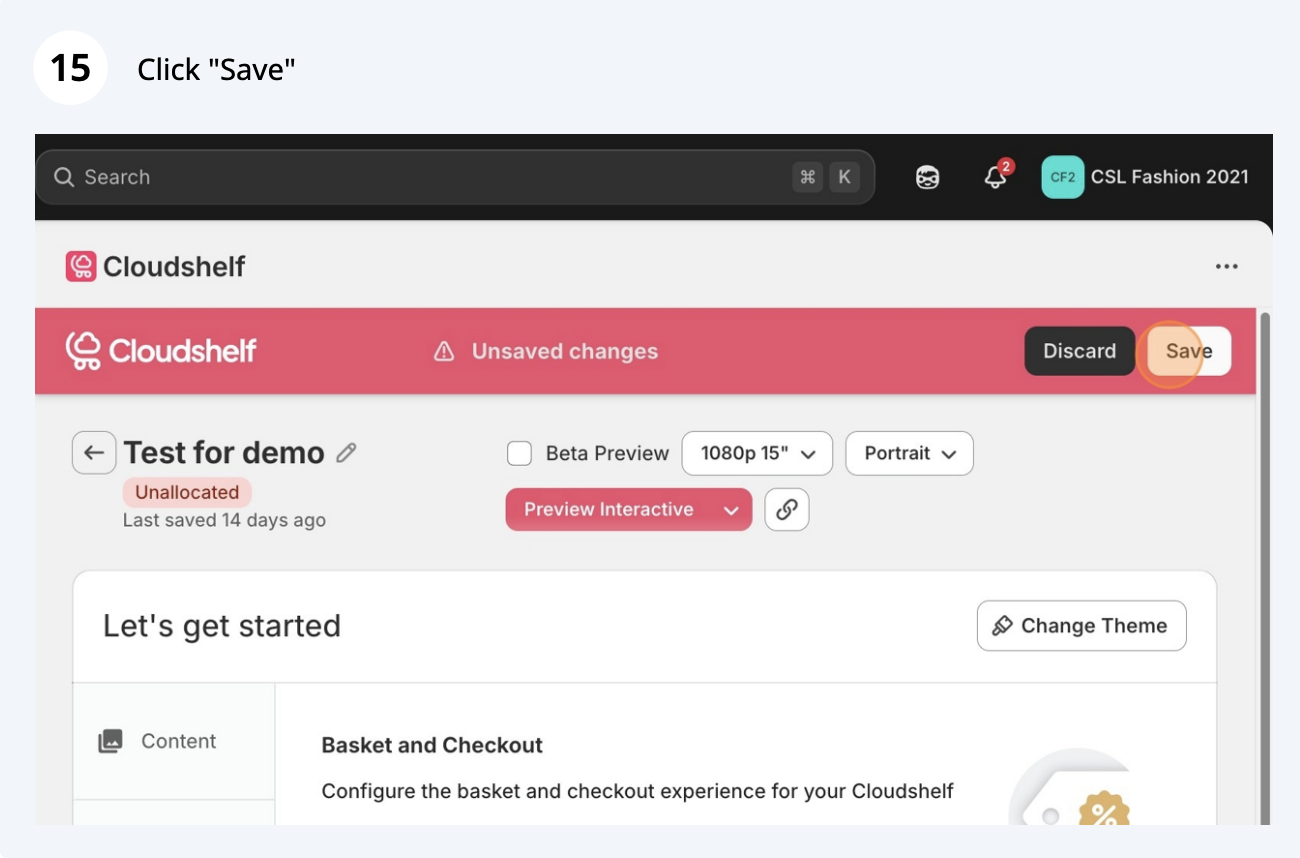Screen dimensions: 1300x858
Task: Expand the Preview Interactive arrow menu
Action: point(731,510)
